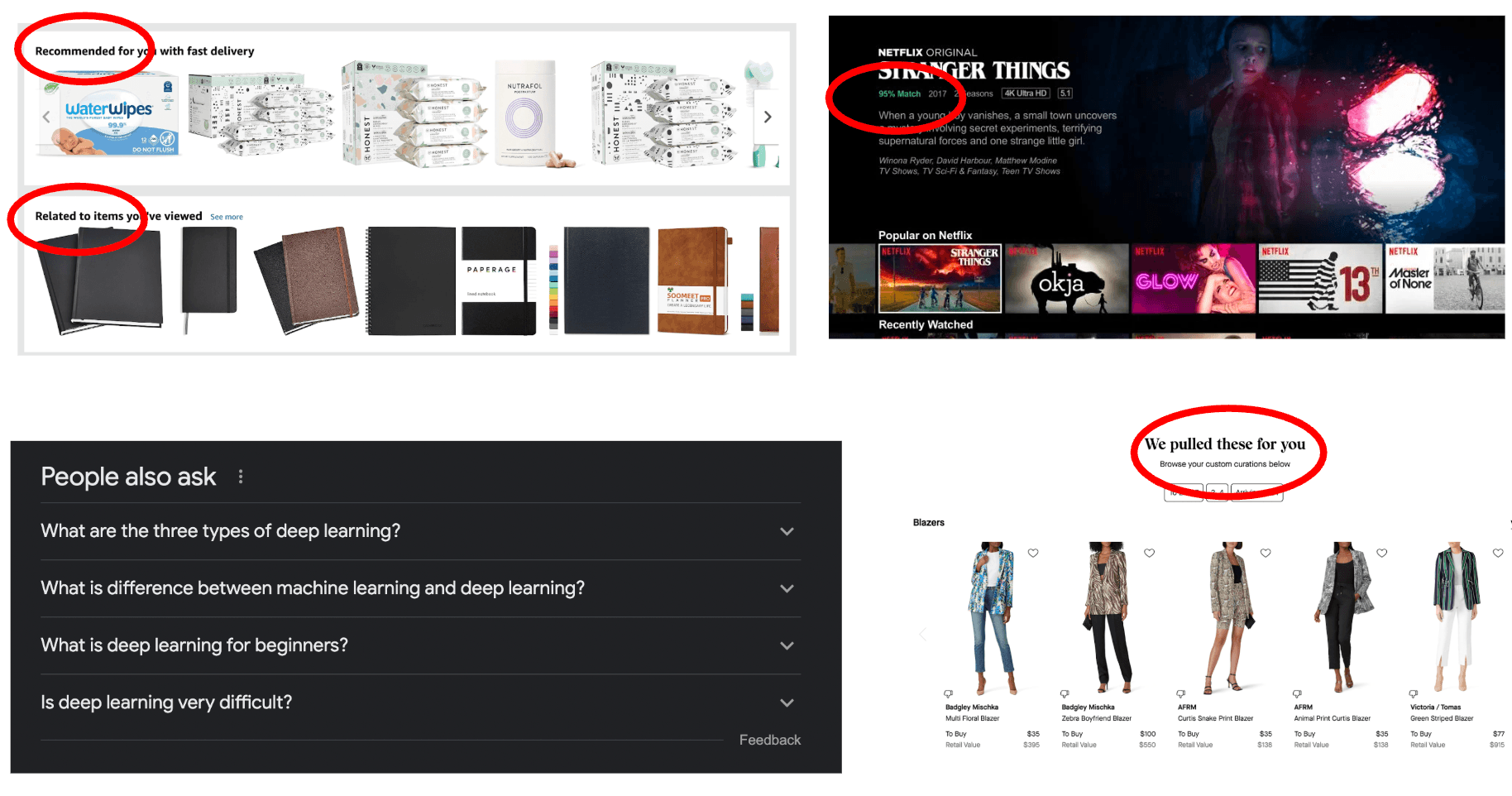Select the Master of None tile

1446,278
